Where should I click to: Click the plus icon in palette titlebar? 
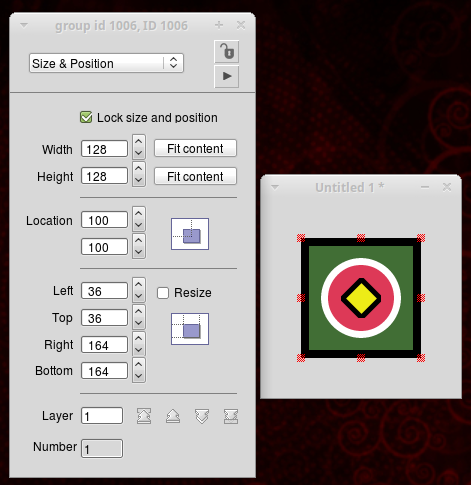(219, 25)
